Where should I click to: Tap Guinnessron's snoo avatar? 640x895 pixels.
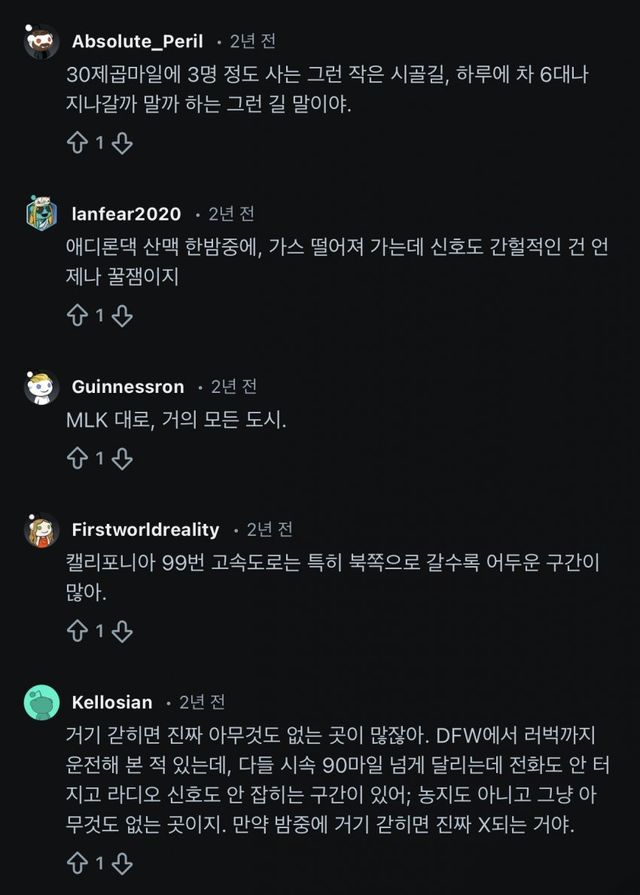point(41,387)
